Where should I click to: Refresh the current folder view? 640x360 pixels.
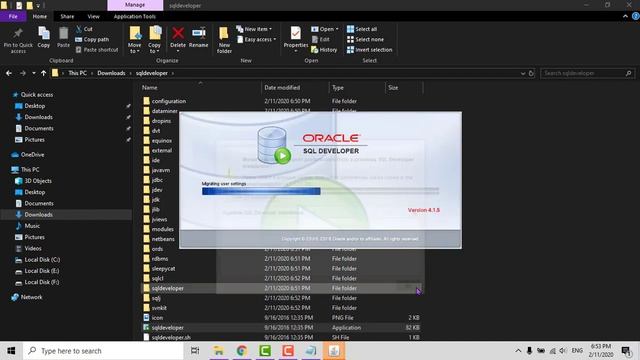[x=531, y=73]
